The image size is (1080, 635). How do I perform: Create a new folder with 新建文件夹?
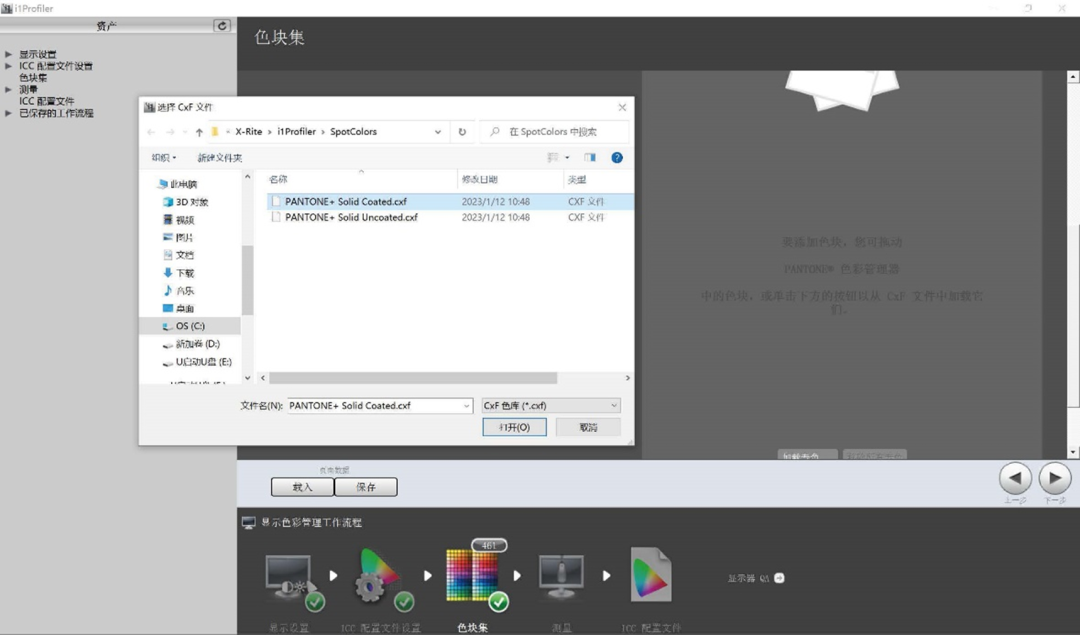220,158
